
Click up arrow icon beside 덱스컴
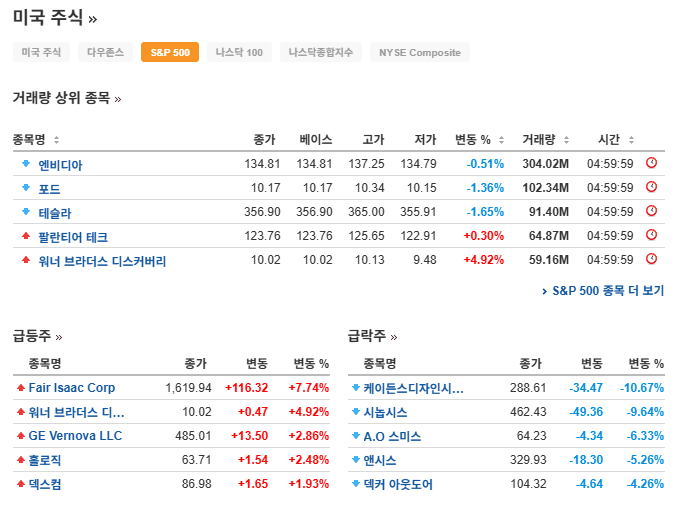[x=21, y=484]
